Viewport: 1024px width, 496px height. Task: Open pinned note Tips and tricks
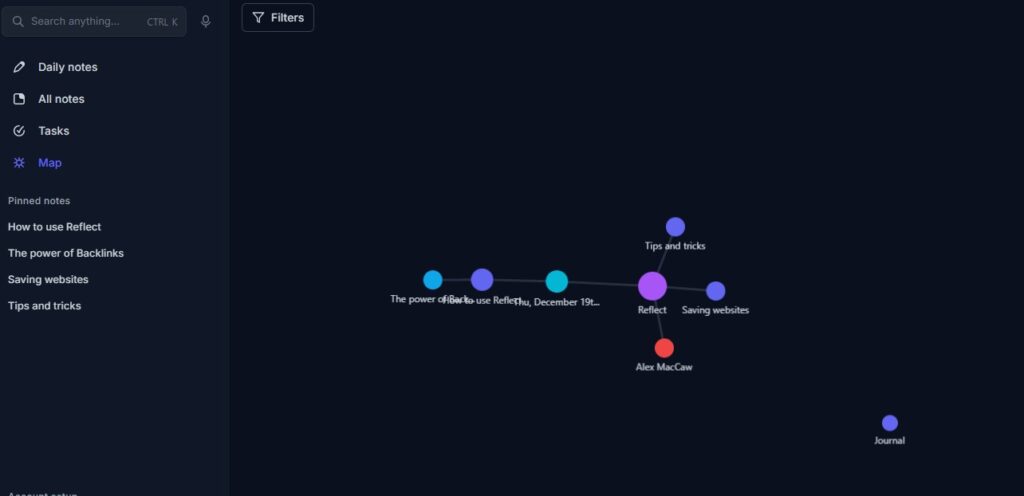44,306
